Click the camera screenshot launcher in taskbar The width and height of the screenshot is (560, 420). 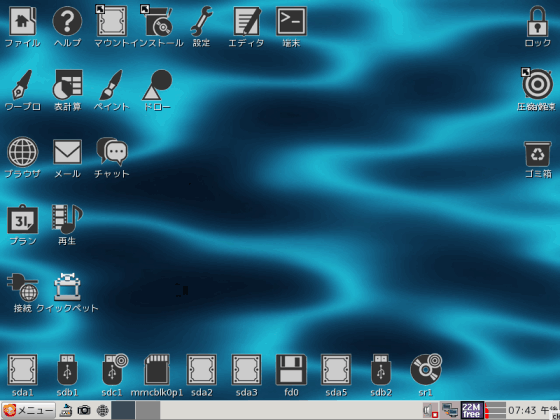(x=84, y=410)
